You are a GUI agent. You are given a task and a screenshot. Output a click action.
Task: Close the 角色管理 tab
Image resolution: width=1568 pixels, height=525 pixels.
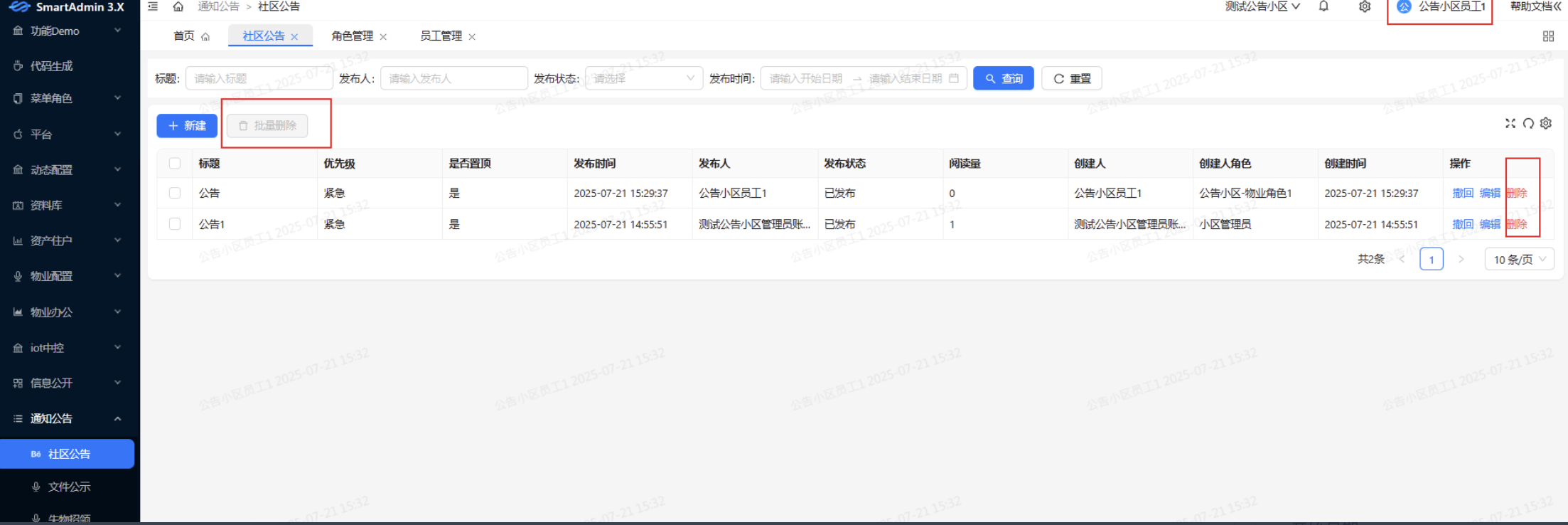(383, 36)
